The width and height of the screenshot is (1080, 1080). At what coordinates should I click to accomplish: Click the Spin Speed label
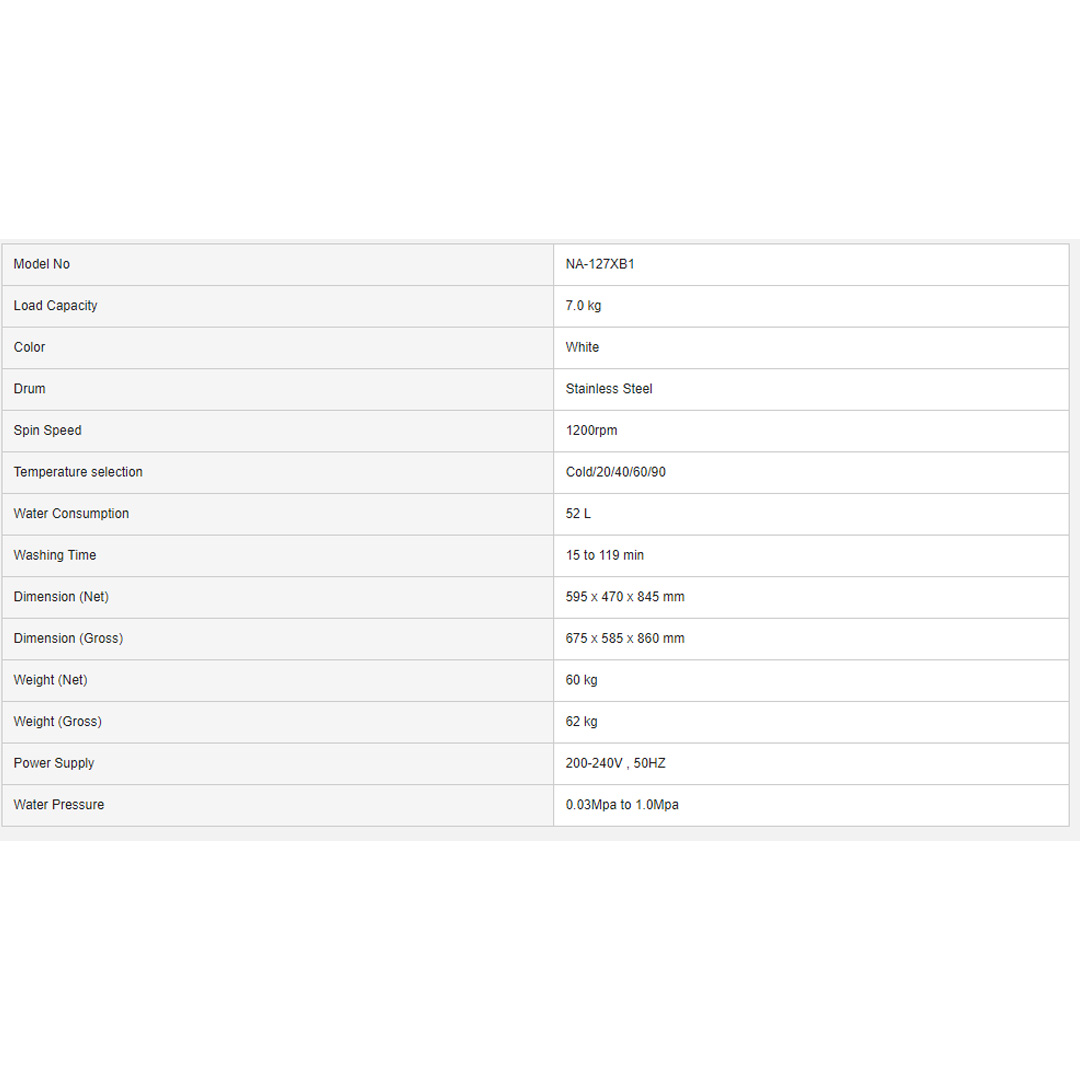[48, 430]
